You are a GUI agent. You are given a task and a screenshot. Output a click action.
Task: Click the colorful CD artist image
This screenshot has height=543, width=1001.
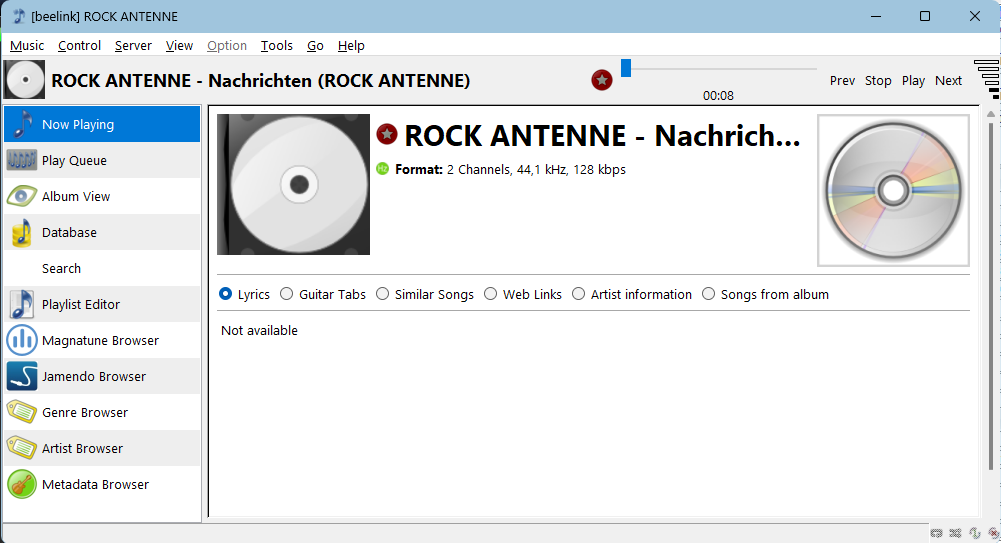[x=893, y=190]
